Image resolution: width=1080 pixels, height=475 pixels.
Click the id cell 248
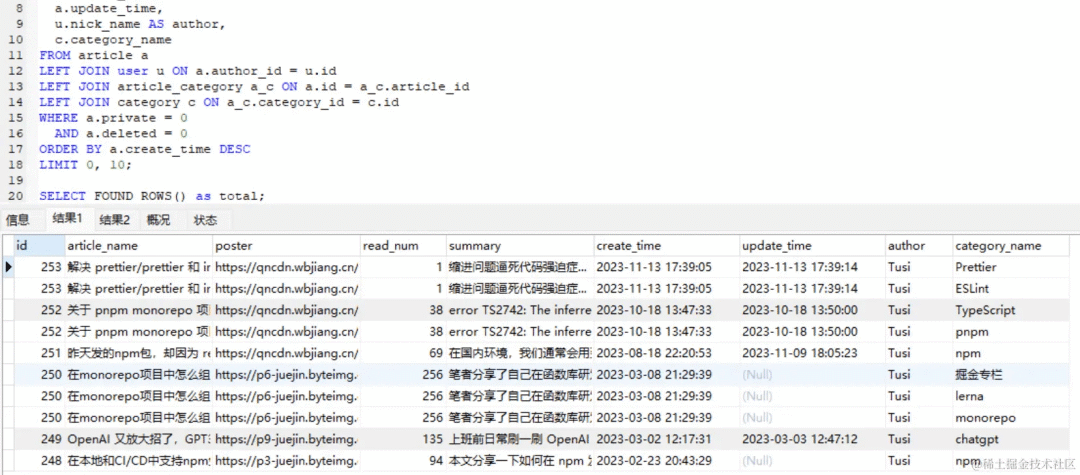tap(39, 461)
